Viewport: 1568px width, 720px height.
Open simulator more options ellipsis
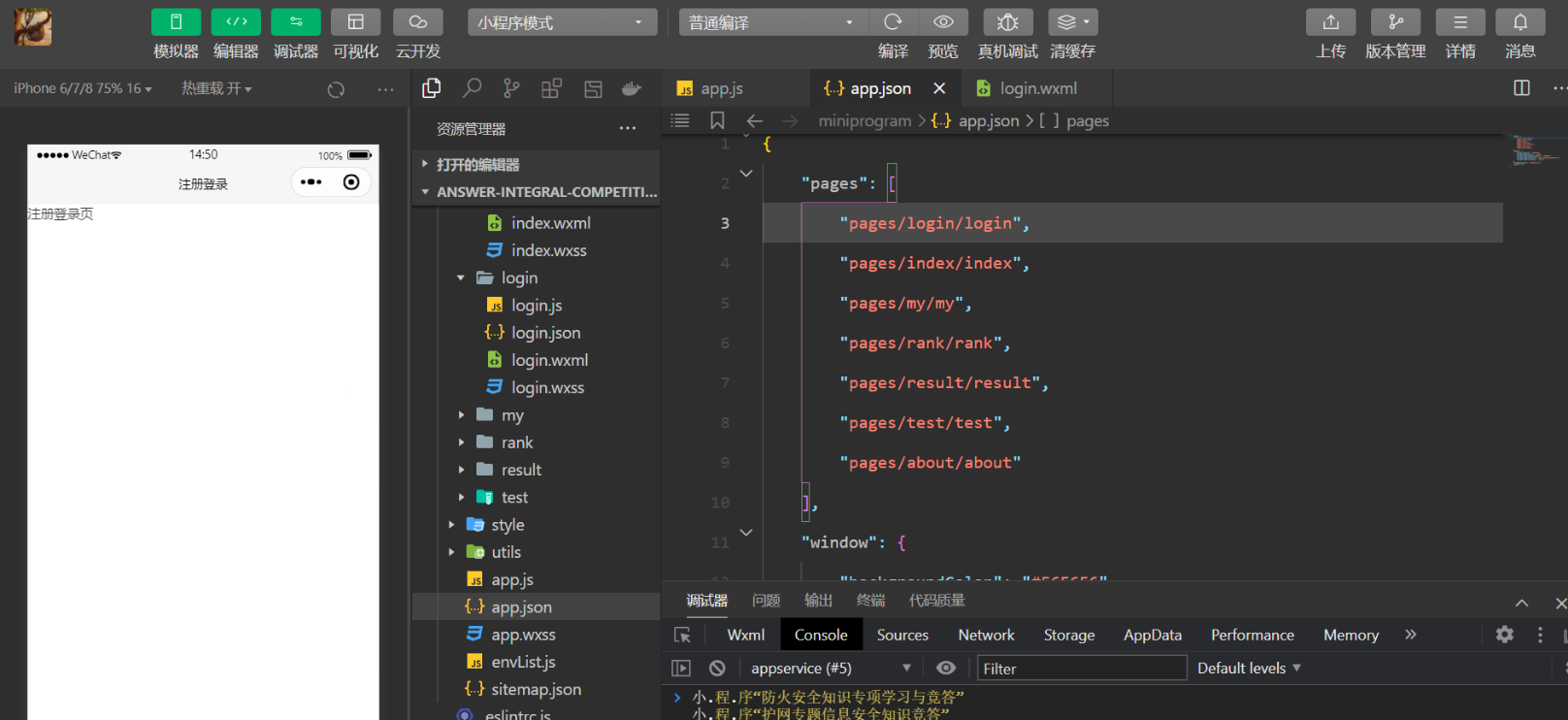pyautogui.click(x=385, y=89)
